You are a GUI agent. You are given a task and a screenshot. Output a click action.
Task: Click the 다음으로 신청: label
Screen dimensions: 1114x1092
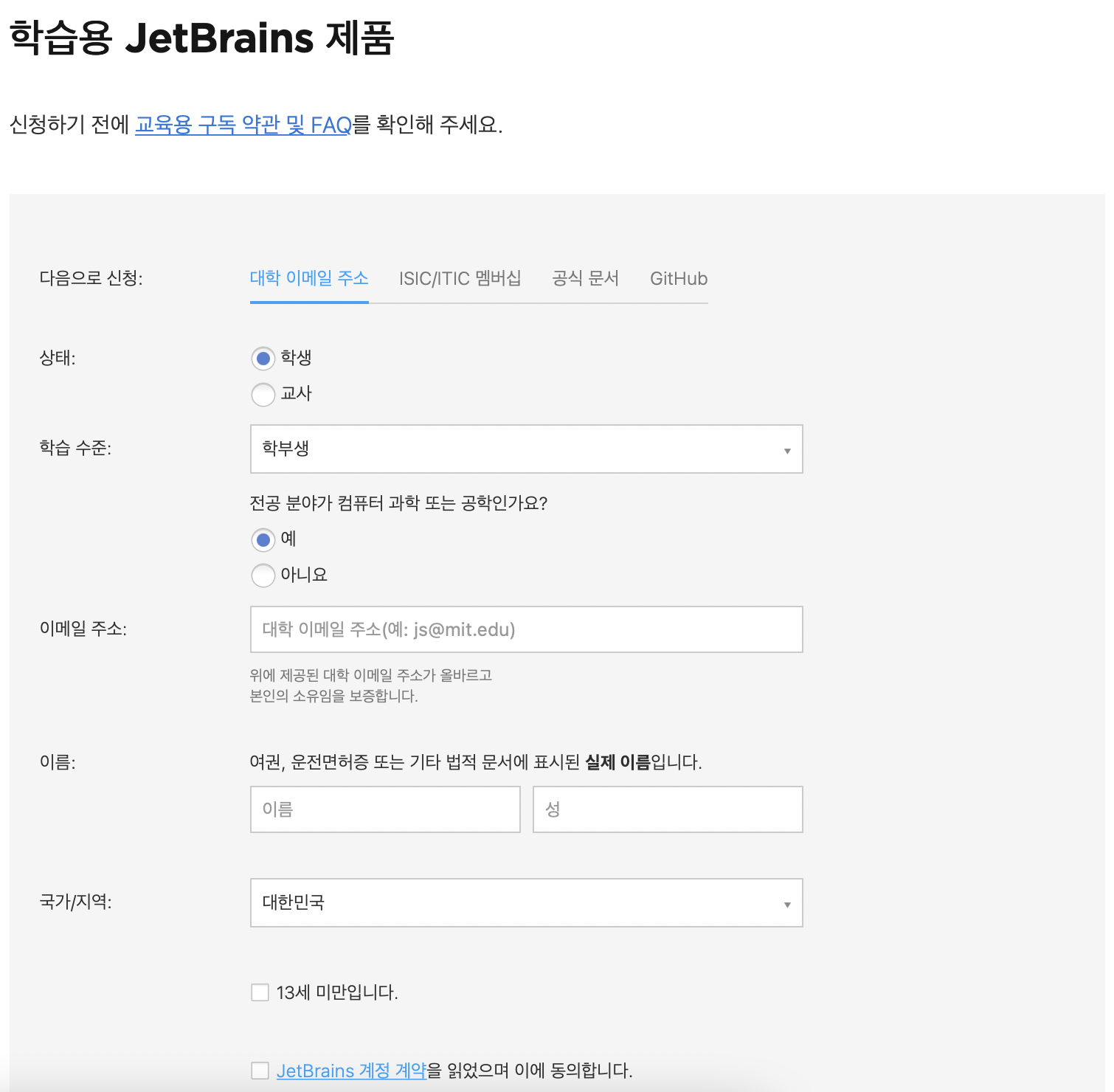coord(91,278)
